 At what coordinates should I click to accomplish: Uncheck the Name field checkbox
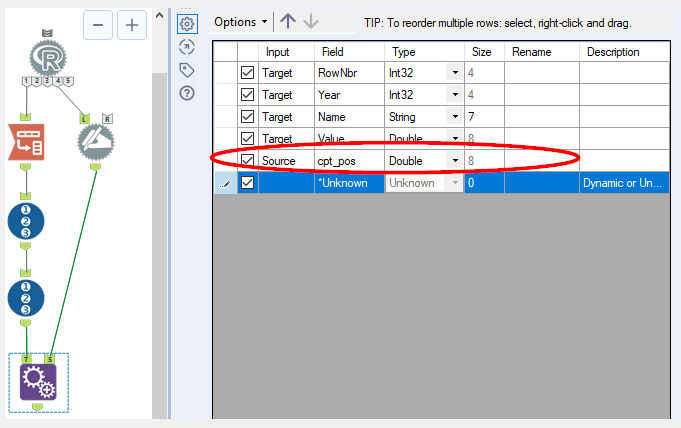point(248,116)
